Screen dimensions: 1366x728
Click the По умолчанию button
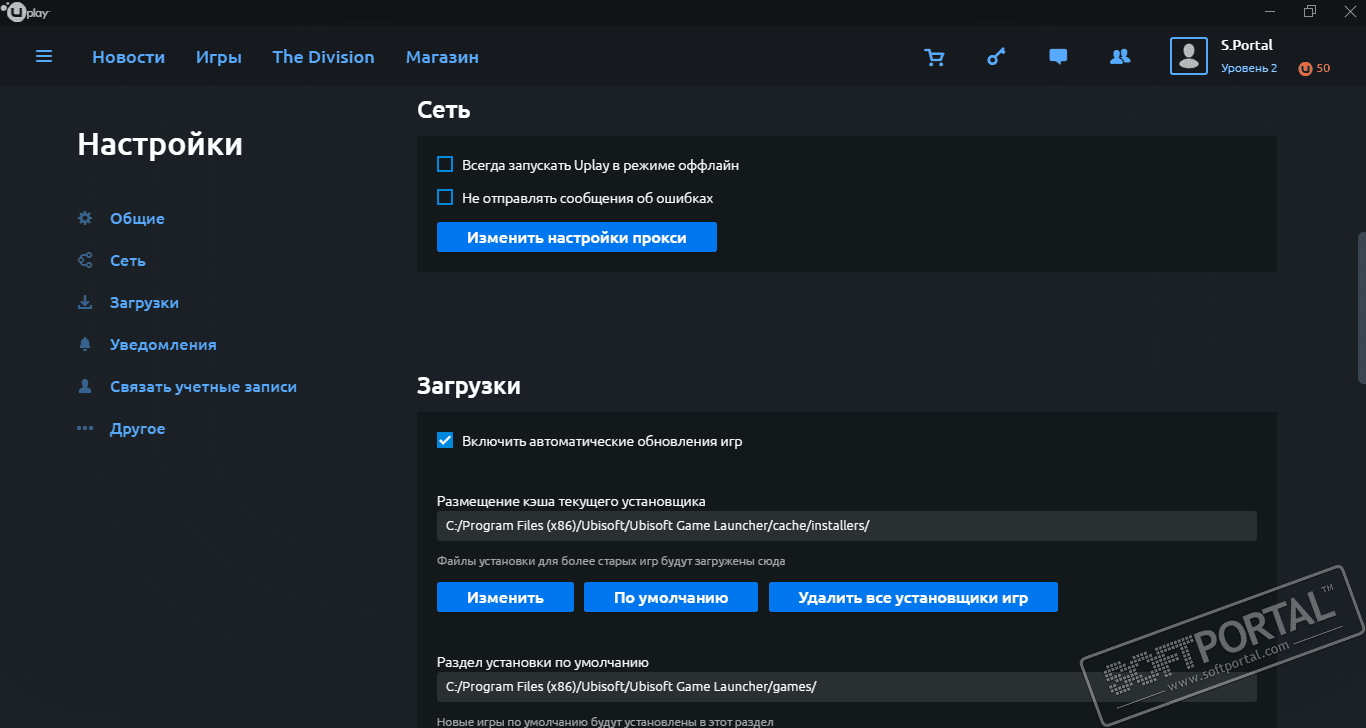(671, 598)
